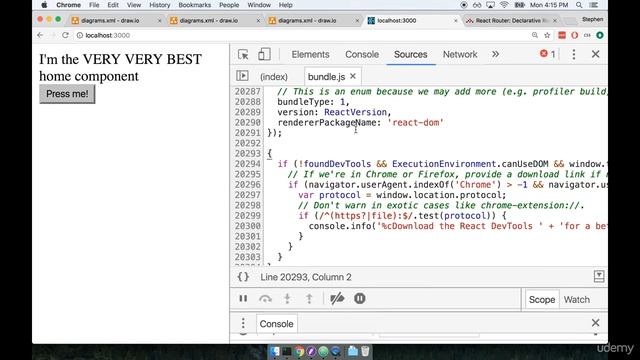
Task: Activate the inspect element picker icon
Action: pos(243,54)
